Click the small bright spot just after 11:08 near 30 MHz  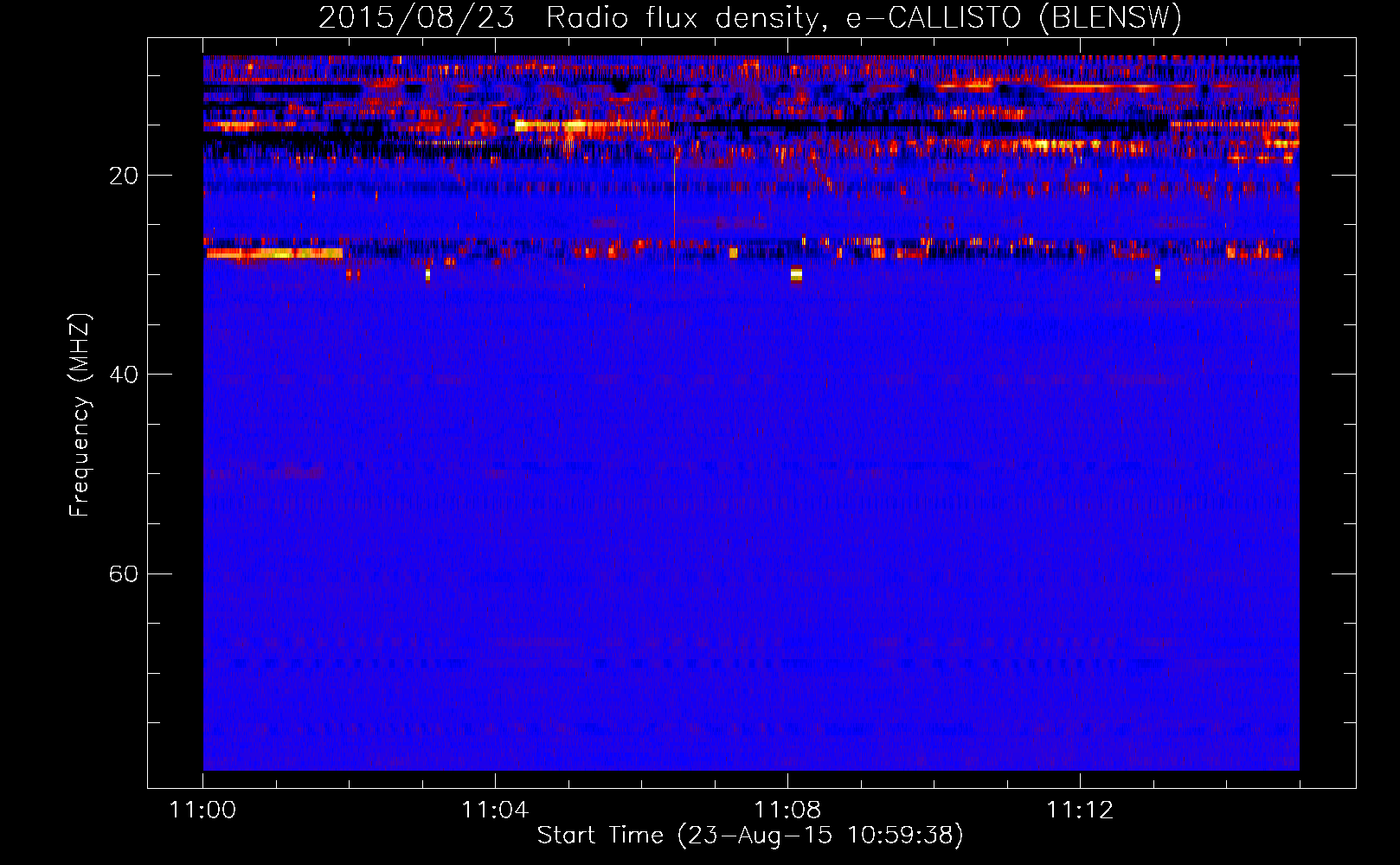click(x=796, y=275)
